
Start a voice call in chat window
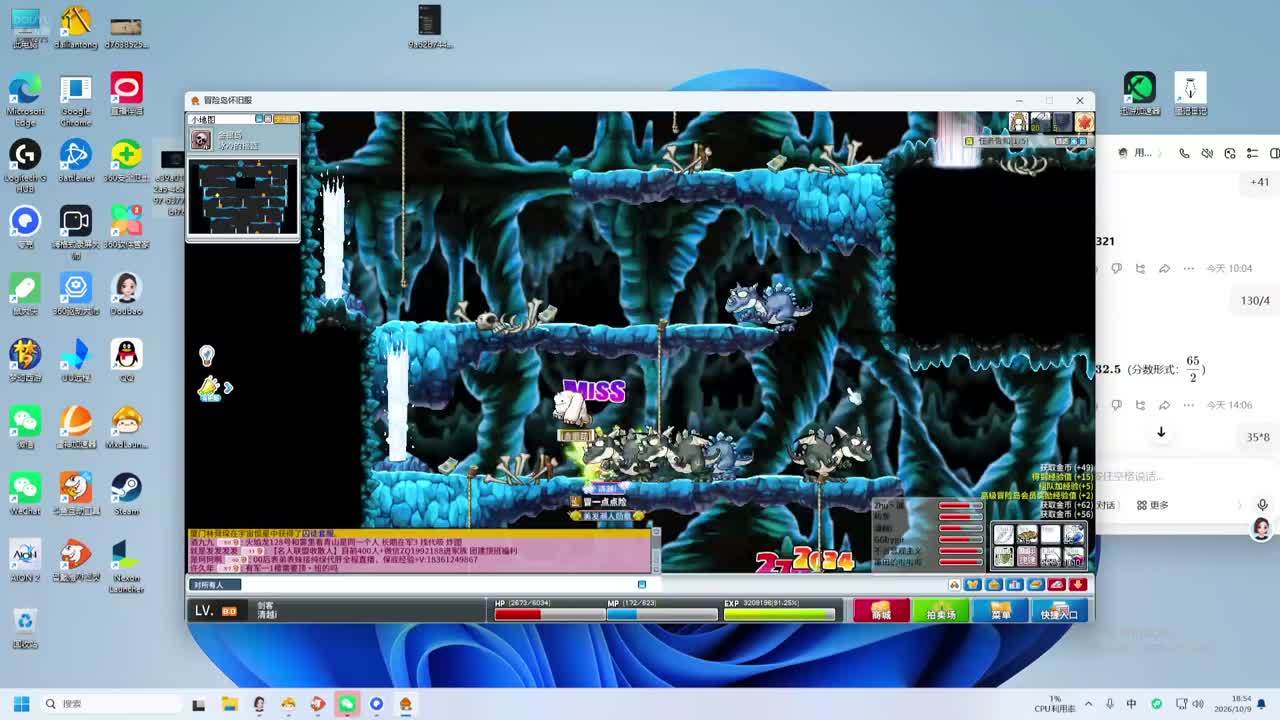coord(1184,153)
